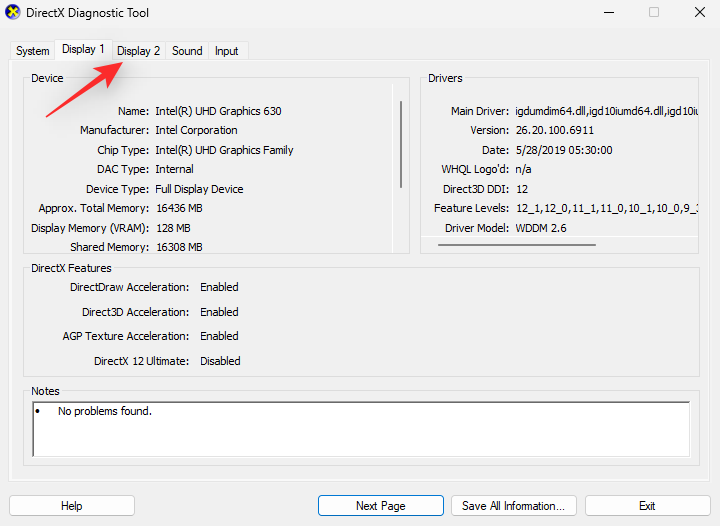The image size is (720, 526).
Task: Click Save All Information button
Action: (x=513, y=506)
